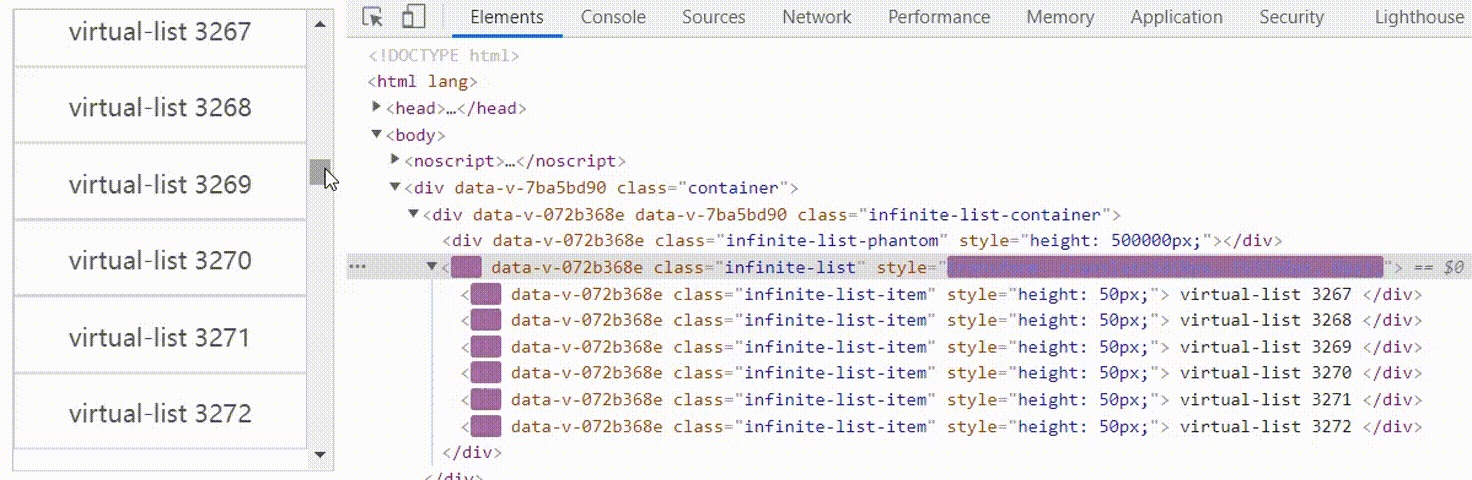This screenshot has height=480, width=1472.
Task: Expand the noscript element node
Action: click(395, 160)
